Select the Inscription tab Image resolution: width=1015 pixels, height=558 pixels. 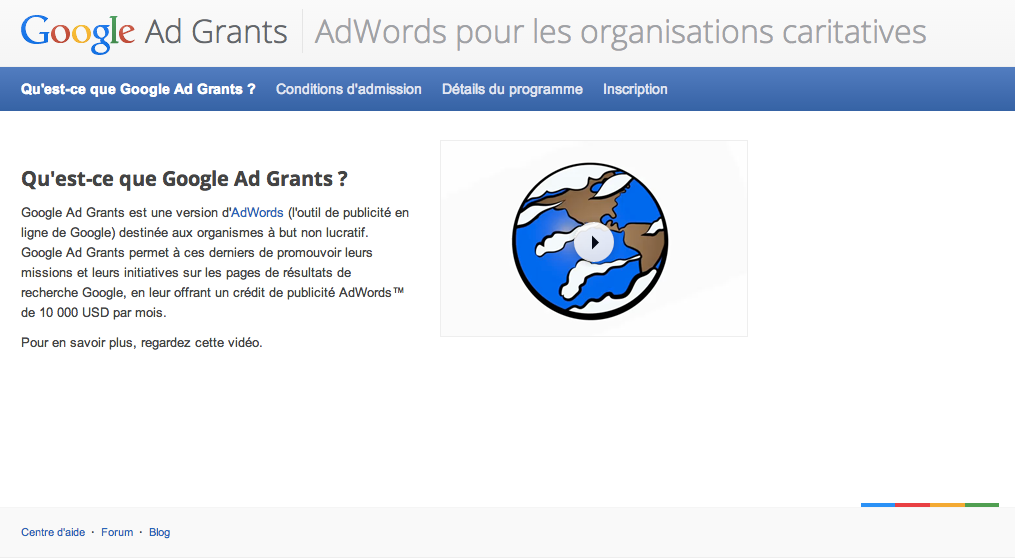tap(635, 89)
